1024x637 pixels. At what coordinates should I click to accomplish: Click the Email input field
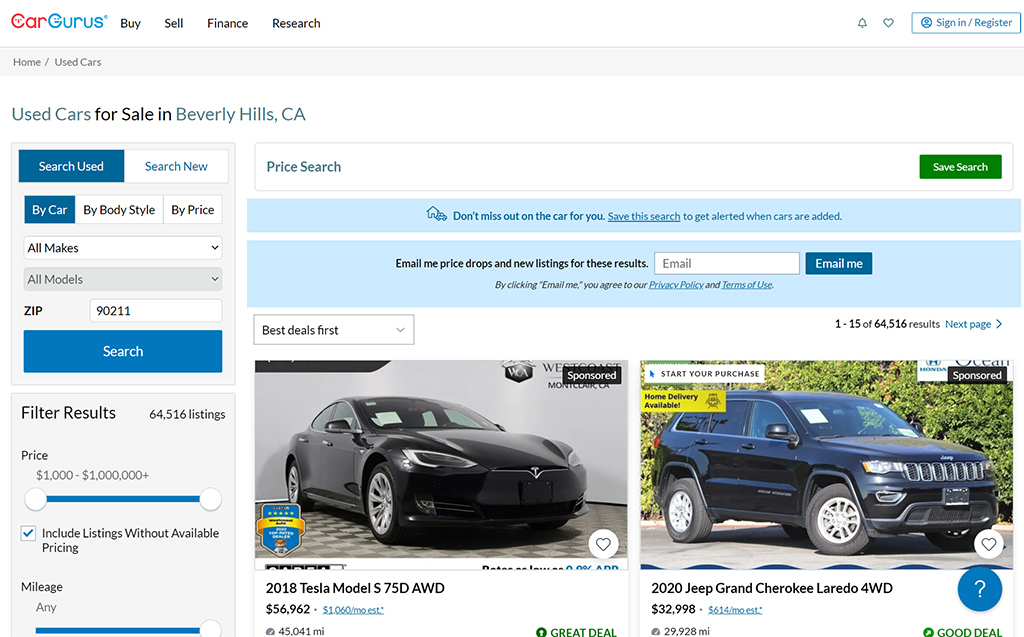tap(727, 263)
